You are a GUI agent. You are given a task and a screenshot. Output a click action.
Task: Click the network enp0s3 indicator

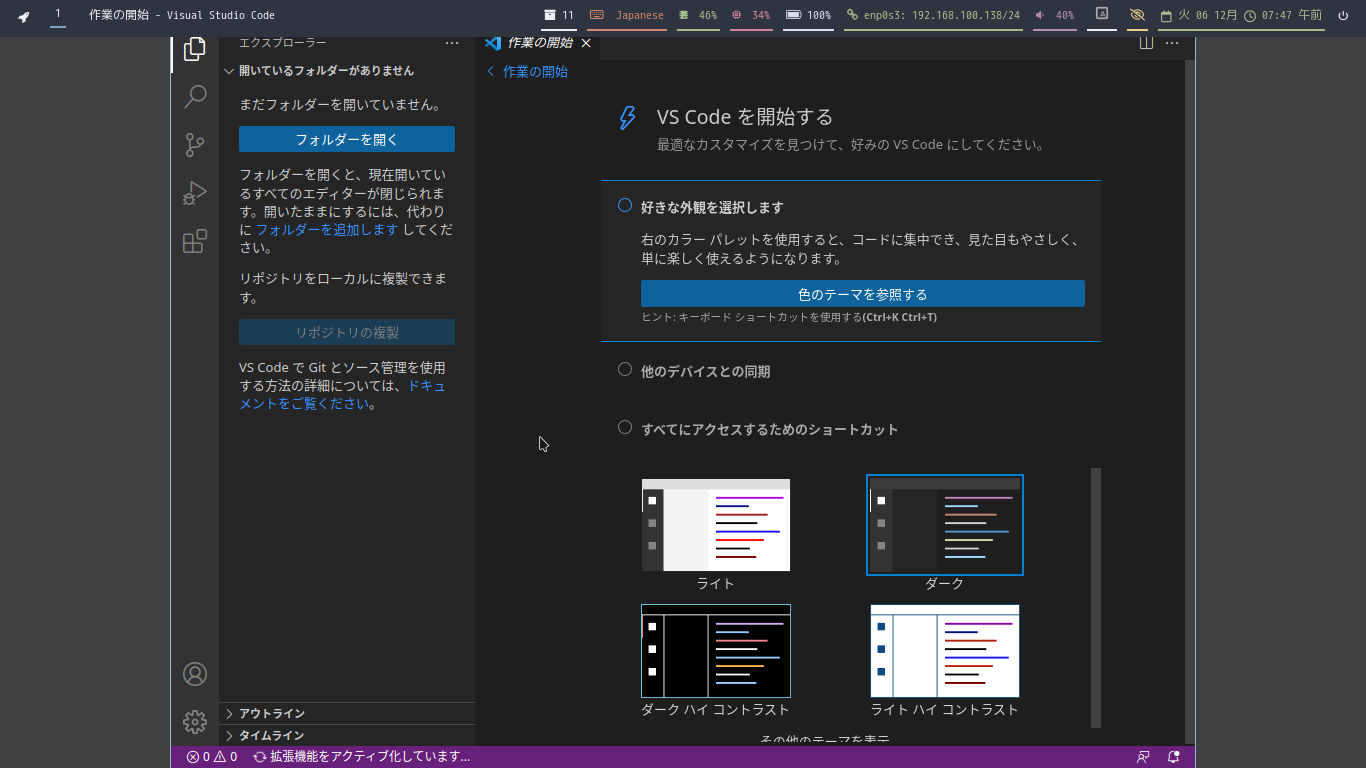(933, 15)
